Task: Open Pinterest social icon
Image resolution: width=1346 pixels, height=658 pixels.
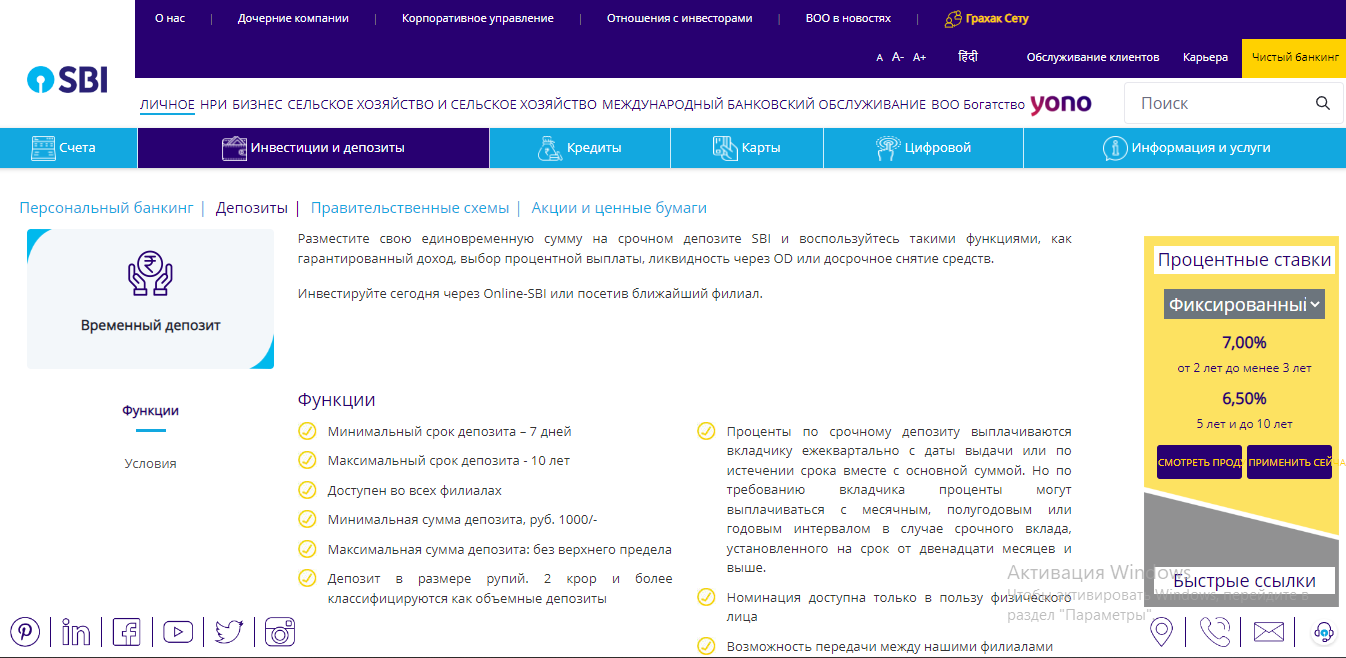Action: [25, 632]
